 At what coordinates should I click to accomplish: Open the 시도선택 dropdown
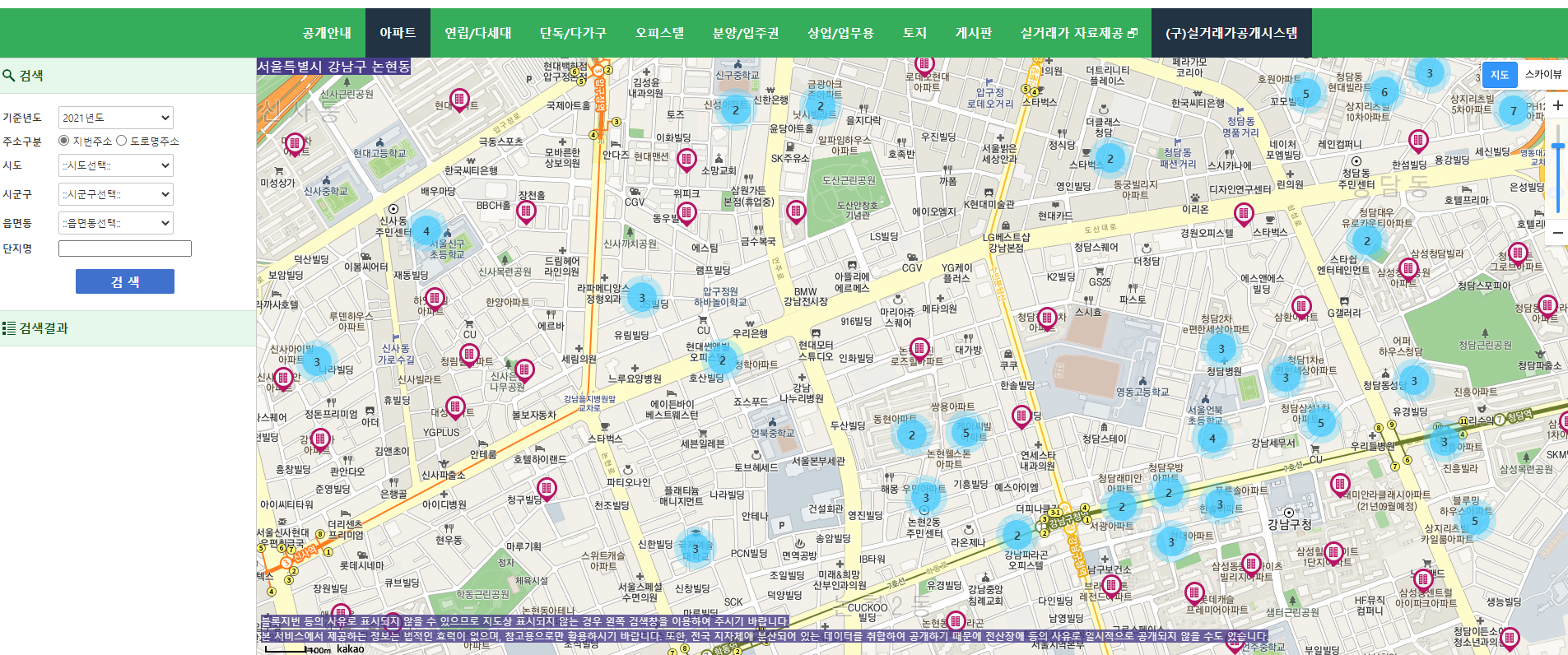116,165
